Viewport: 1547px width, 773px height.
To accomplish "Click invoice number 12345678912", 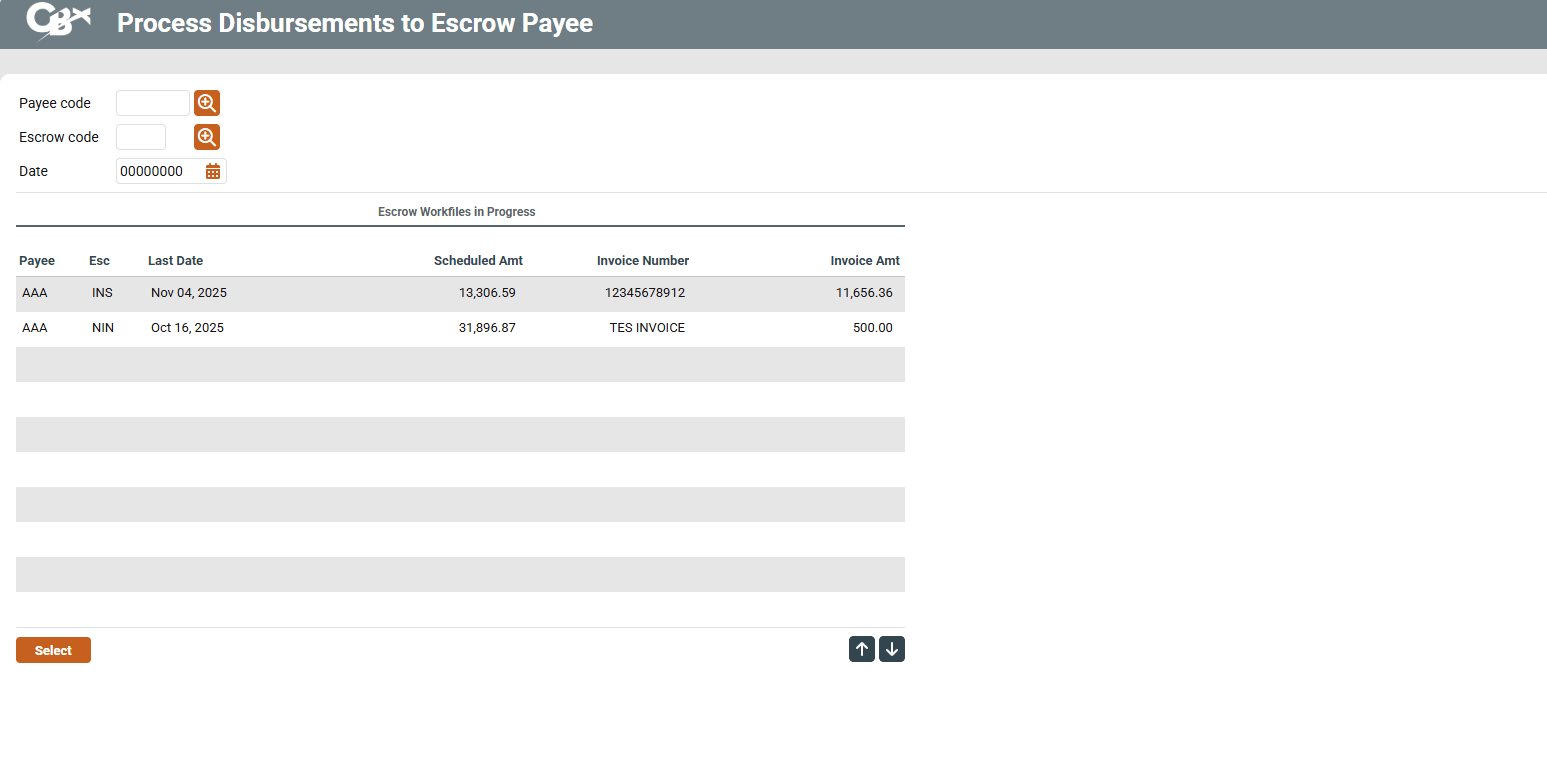I will click(645, 293).
